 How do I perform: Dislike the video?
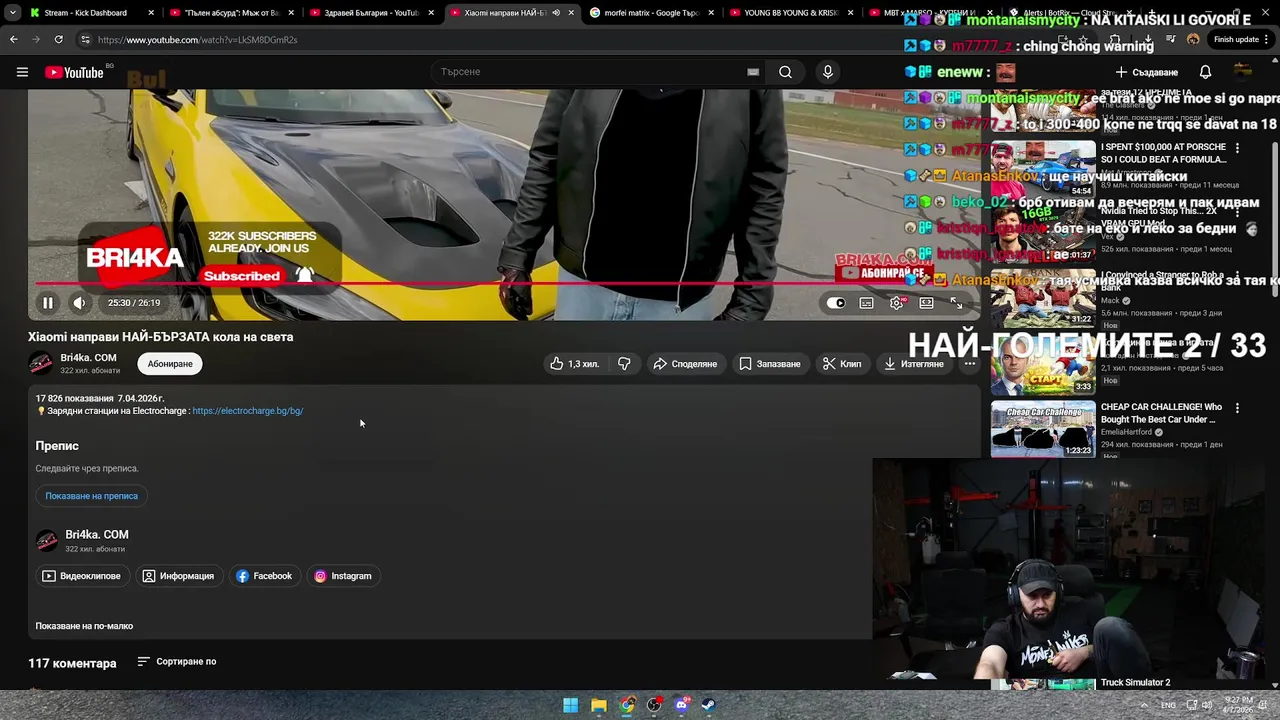coord(624,364)
